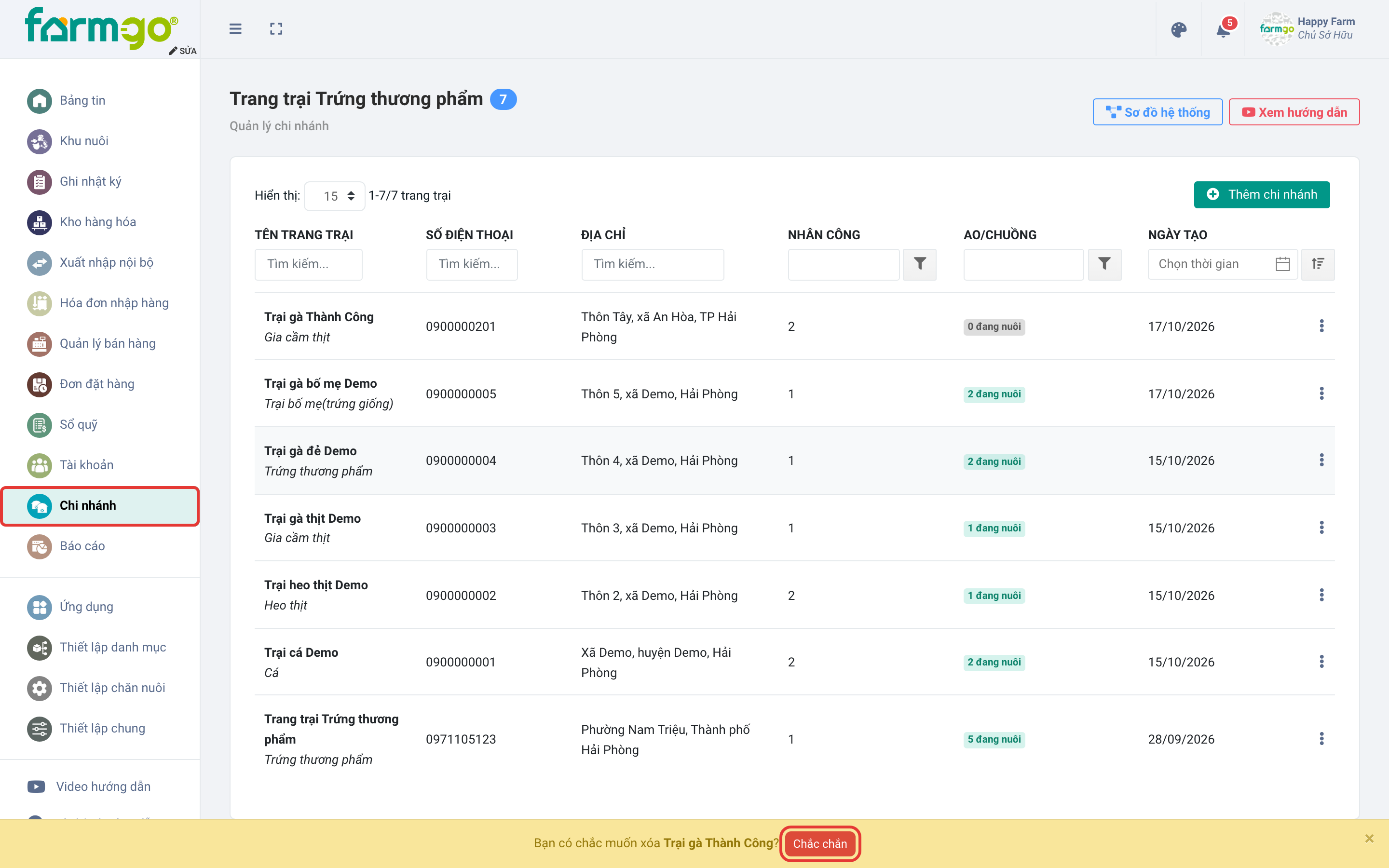Viewport: 1389px width, 868px height.
Task: Open Khu nuôi menu item
Action: pos(84,141)
